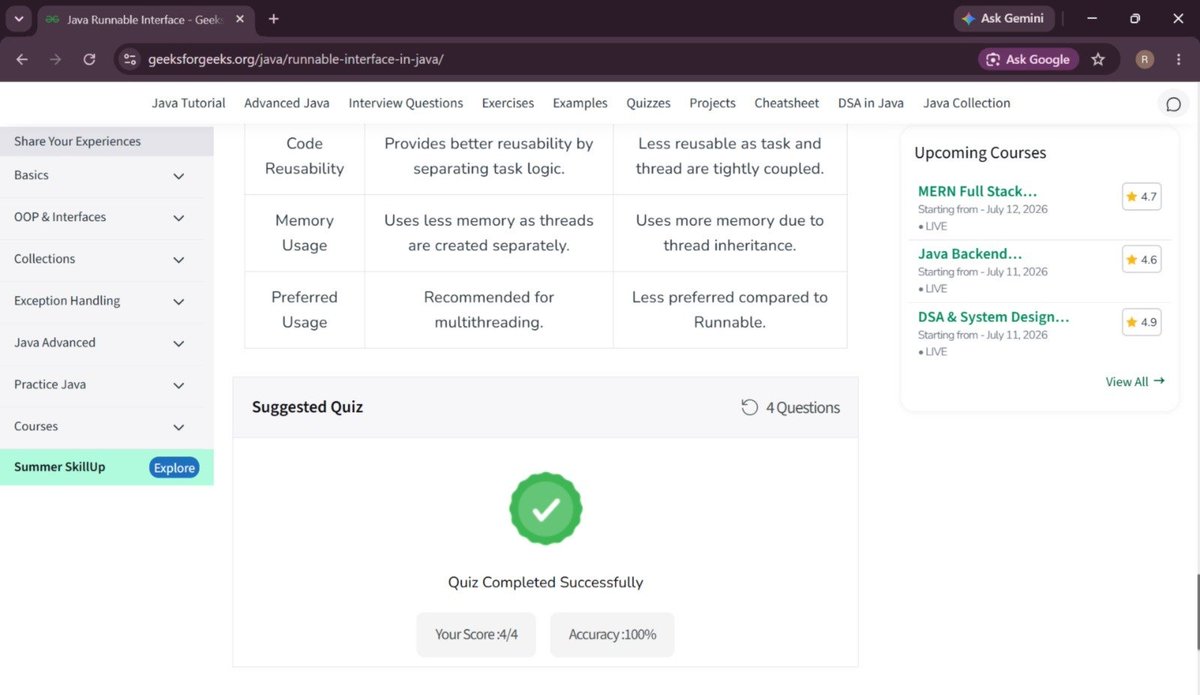1200x695 pixels.
Task: Click View All courses link
Action: point(1135,381)
